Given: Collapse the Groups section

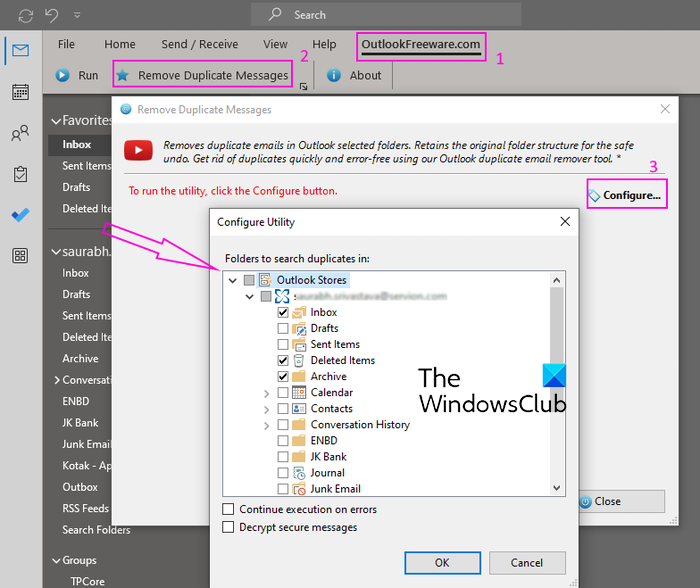Looking at the screenshot, I should [56, 560].
